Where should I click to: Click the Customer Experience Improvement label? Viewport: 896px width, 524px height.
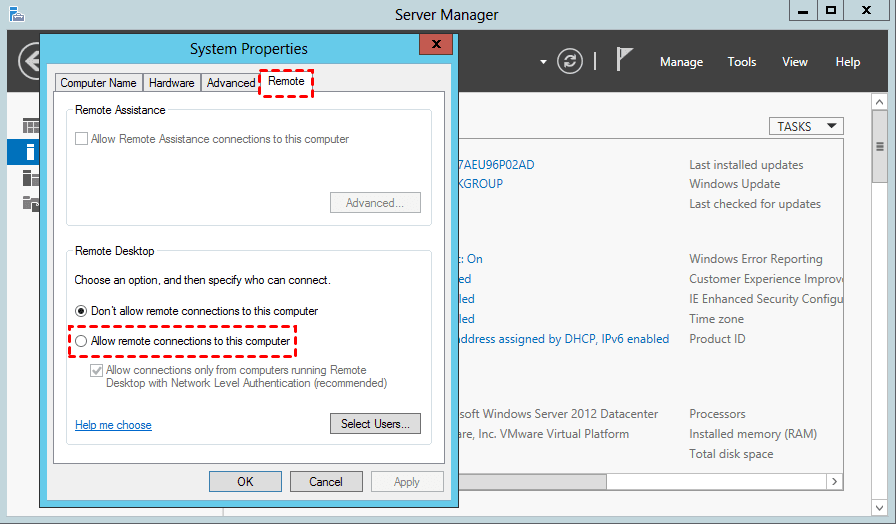click(x=766, y=279)
